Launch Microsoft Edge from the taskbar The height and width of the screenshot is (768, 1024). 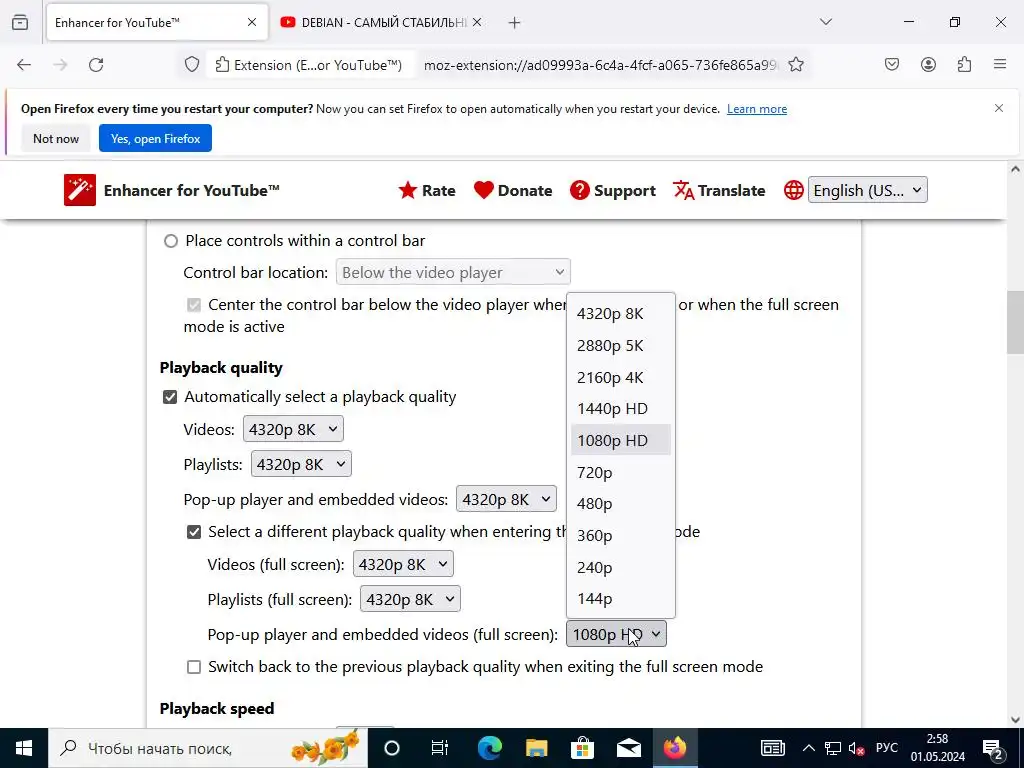[489, 748]
